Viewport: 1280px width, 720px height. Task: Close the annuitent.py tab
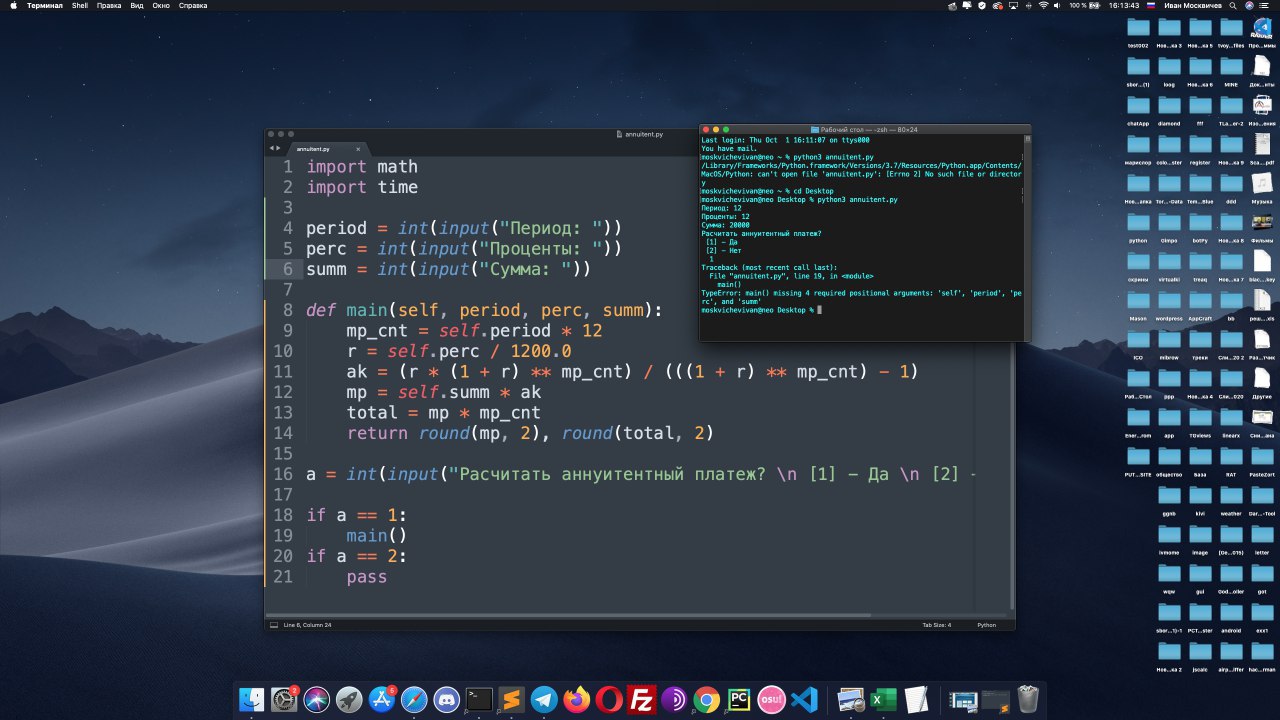tap(358, 149)
